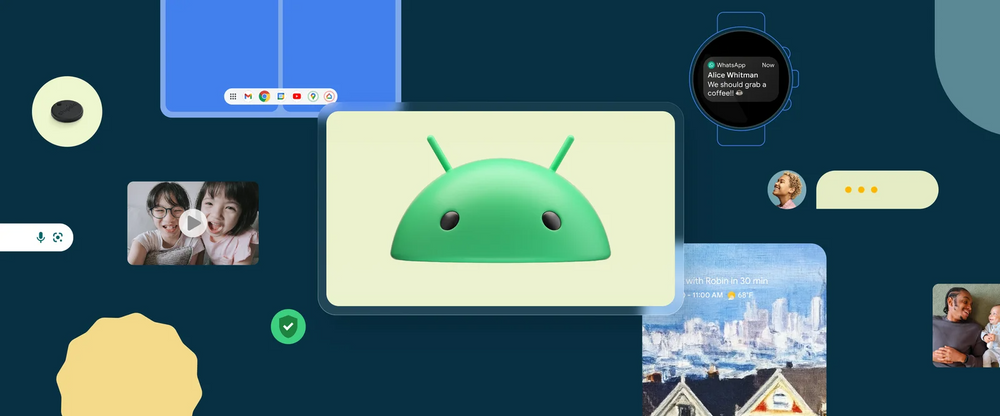This screenshot has width=1000, height=416.
Task: Open the app drawer grid icon
Action: pos(233,96)
